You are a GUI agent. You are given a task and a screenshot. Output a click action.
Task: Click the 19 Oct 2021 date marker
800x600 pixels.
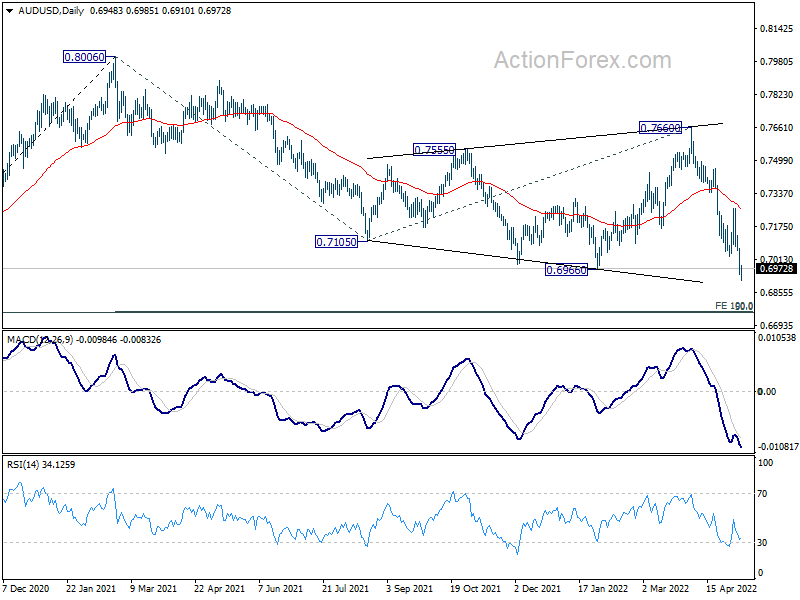coord(476,588)
